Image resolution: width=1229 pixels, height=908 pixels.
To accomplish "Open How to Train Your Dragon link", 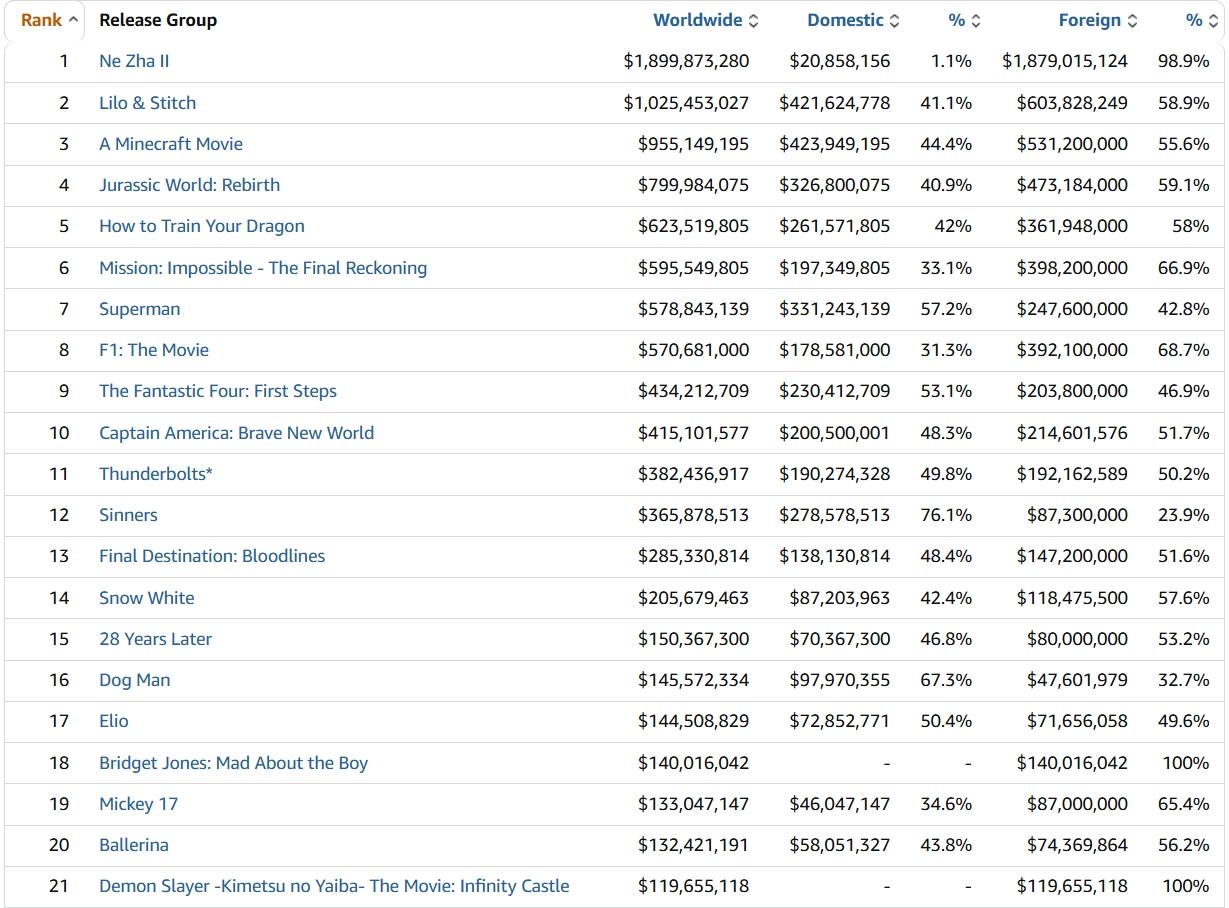I will click(x=202, y=226).
